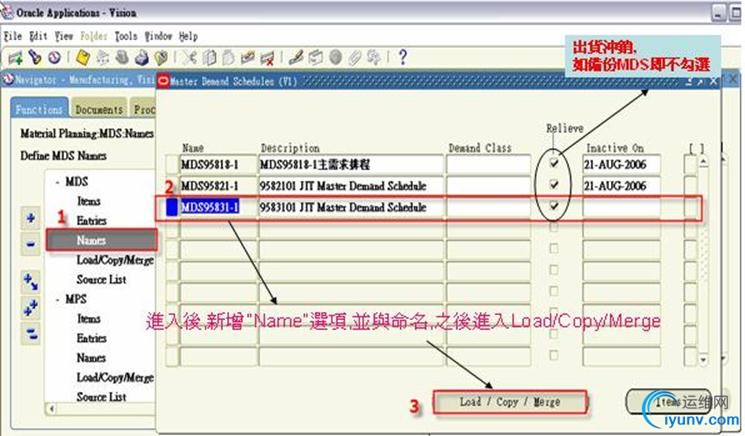Image resolution: width=745 pixels, height=436 pixels.
Task: Uncheck Relieve for MDS95821-1
Action: point(554,185)
